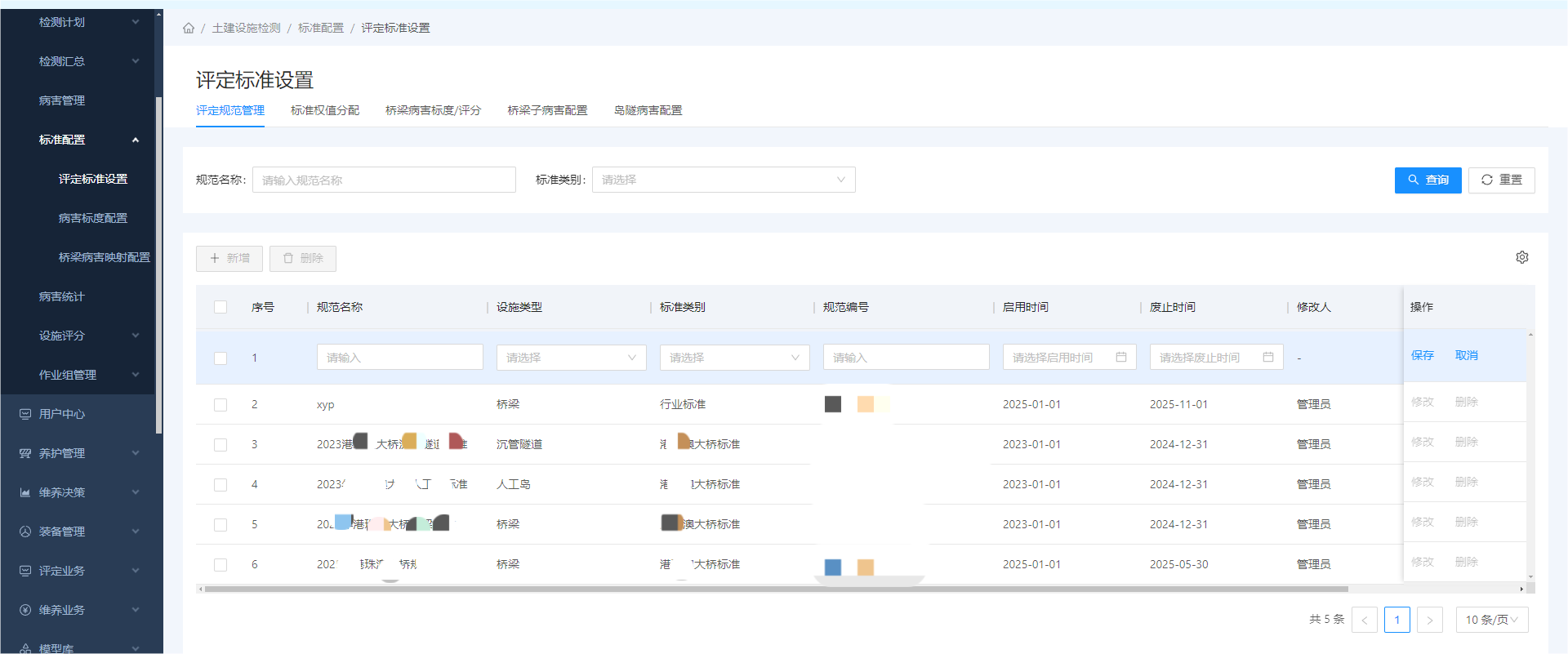The height and width of the screenshot is (654, 1568).
Task: Click the table horizontal scrollbar
Action: 776,589
